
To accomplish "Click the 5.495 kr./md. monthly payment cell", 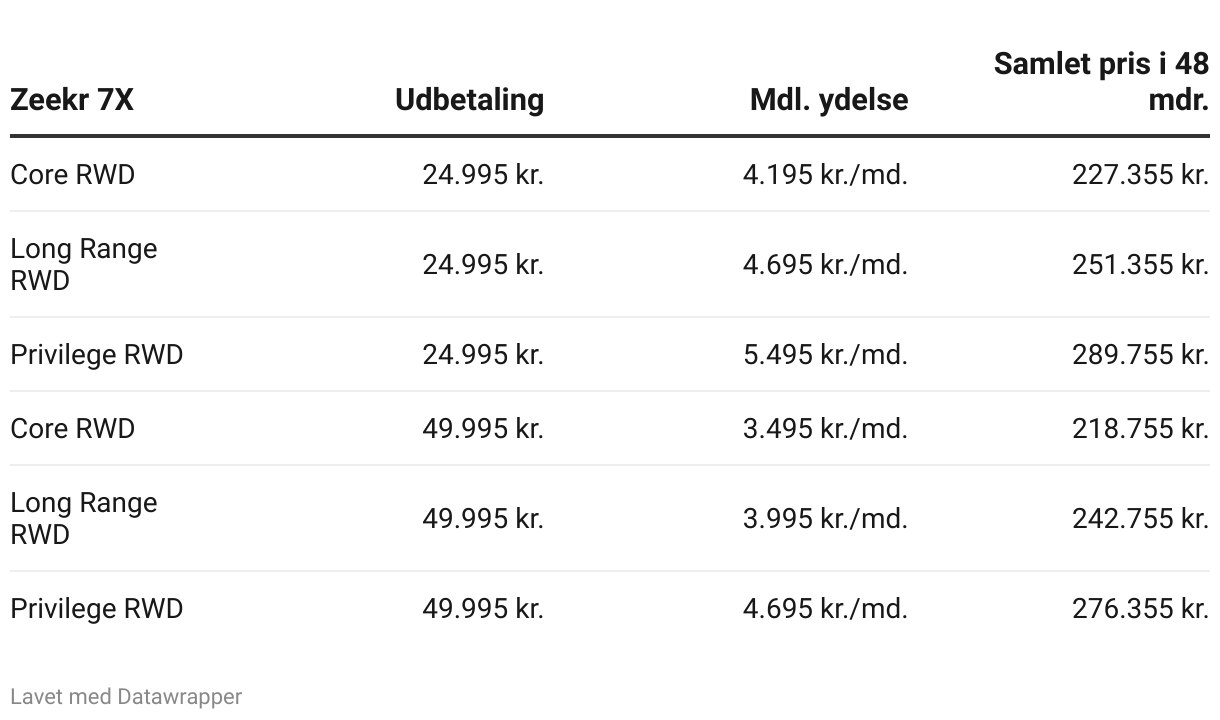I will pyautogui.click(x=825, y=355).
